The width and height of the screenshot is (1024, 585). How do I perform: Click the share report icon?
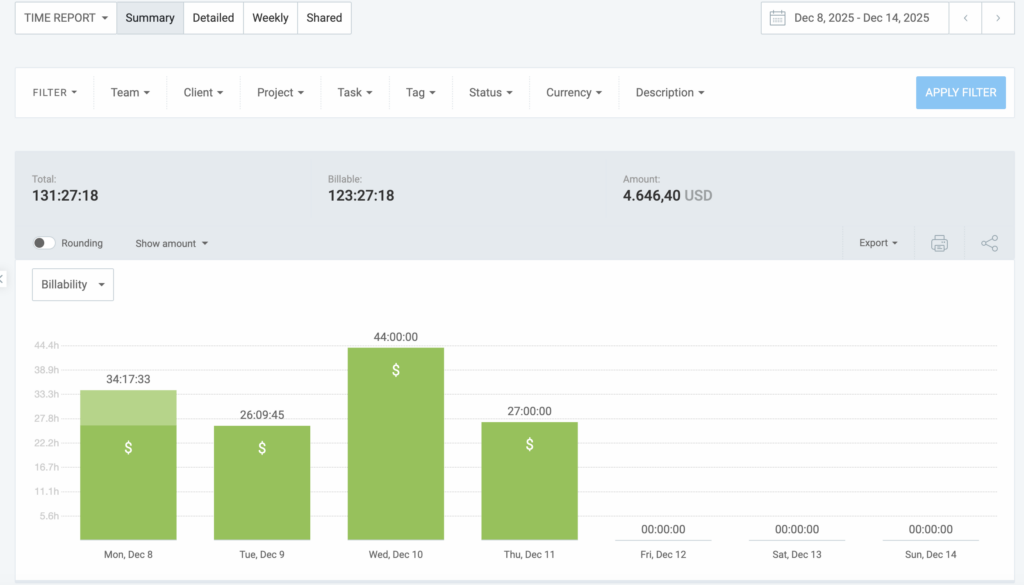point(989,243)
